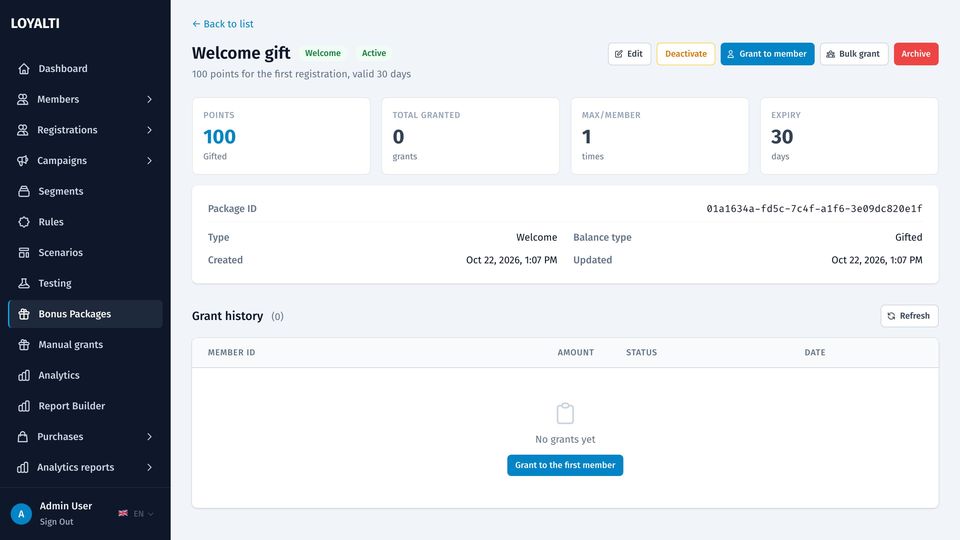Click the Testing flask icon
Image resolution: width=960 pixels, height=540 pixels.
coord(24,283)
